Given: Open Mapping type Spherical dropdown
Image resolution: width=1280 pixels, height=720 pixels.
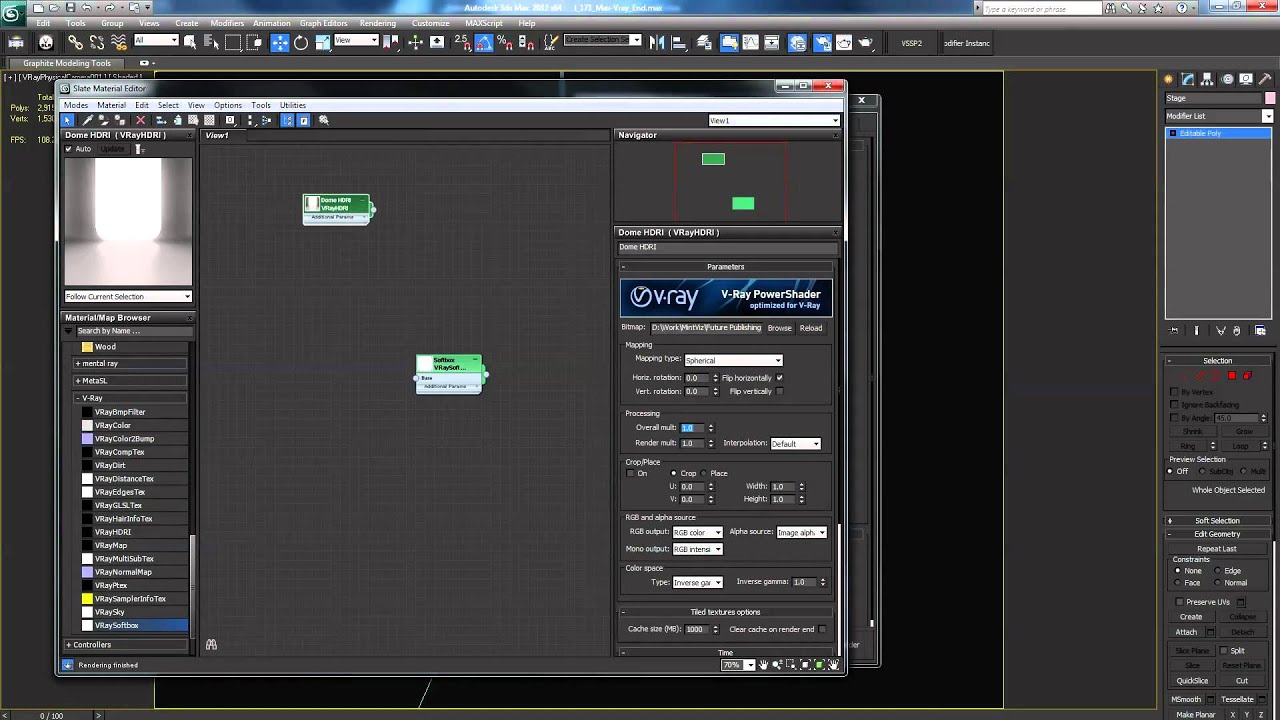Looking at the screenshot, I should coord(733,360).
